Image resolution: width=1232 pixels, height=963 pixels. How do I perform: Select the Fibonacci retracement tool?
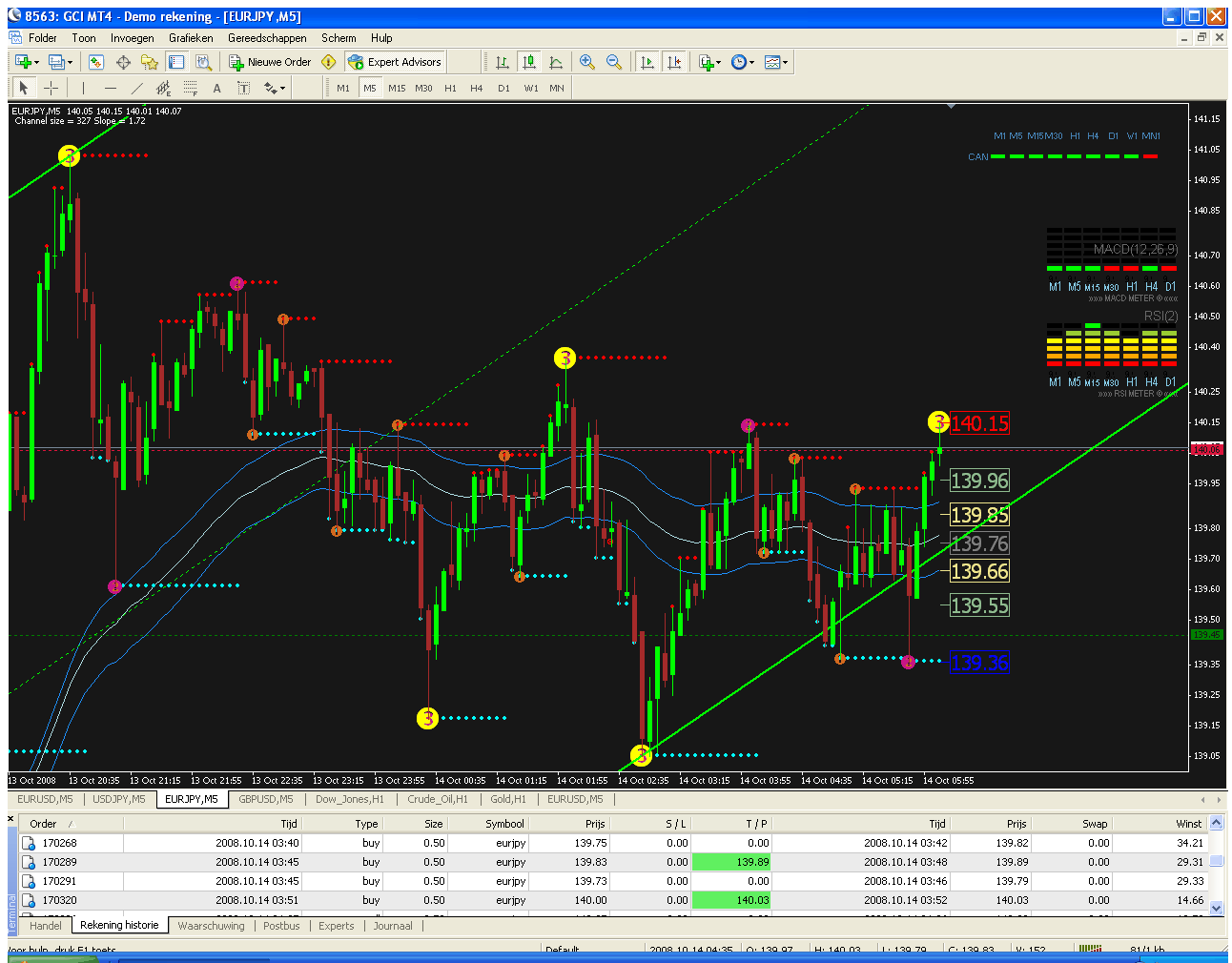pyautogui.click(x=190, y=88)
